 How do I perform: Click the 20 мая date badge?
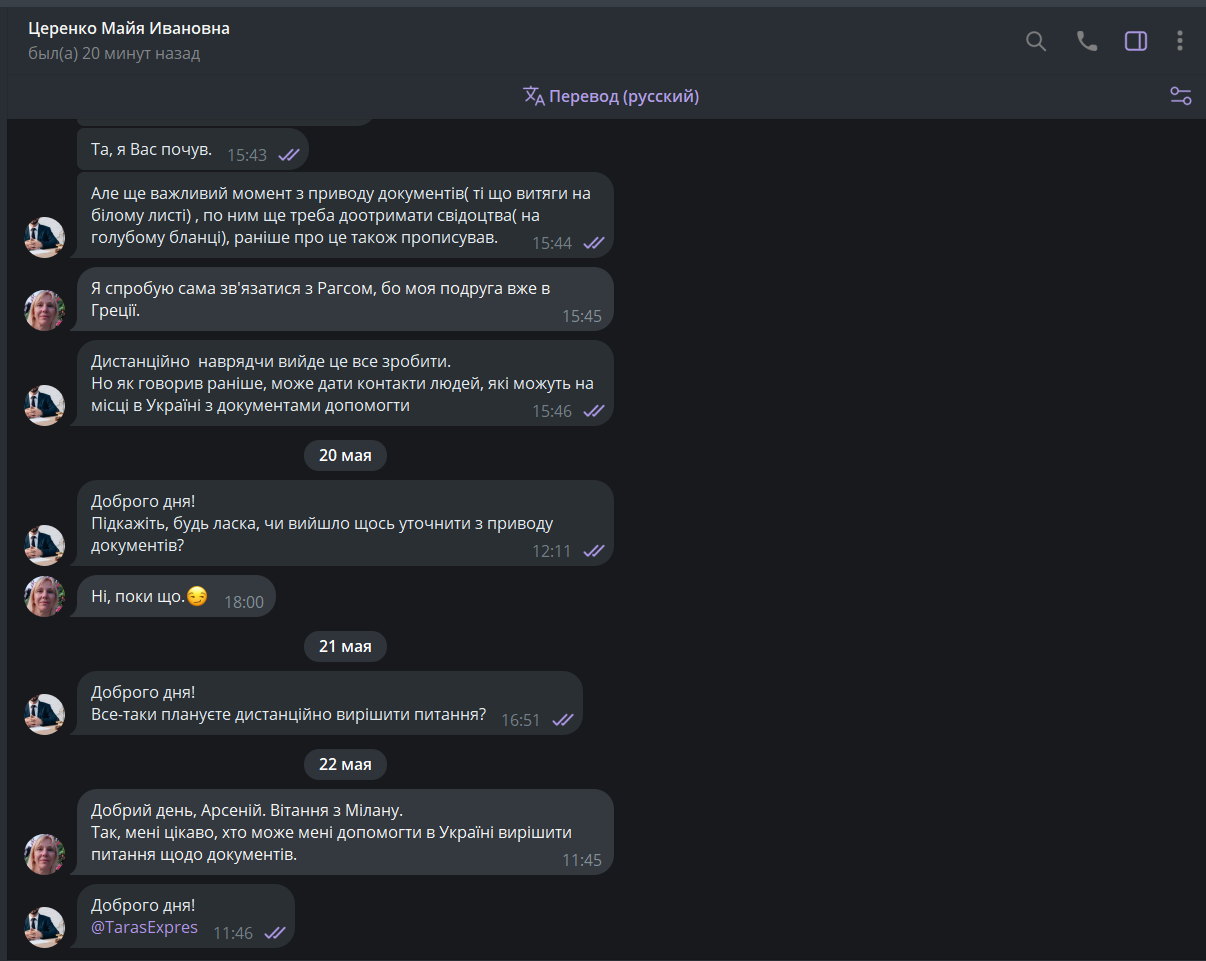(x=345, y=455)
